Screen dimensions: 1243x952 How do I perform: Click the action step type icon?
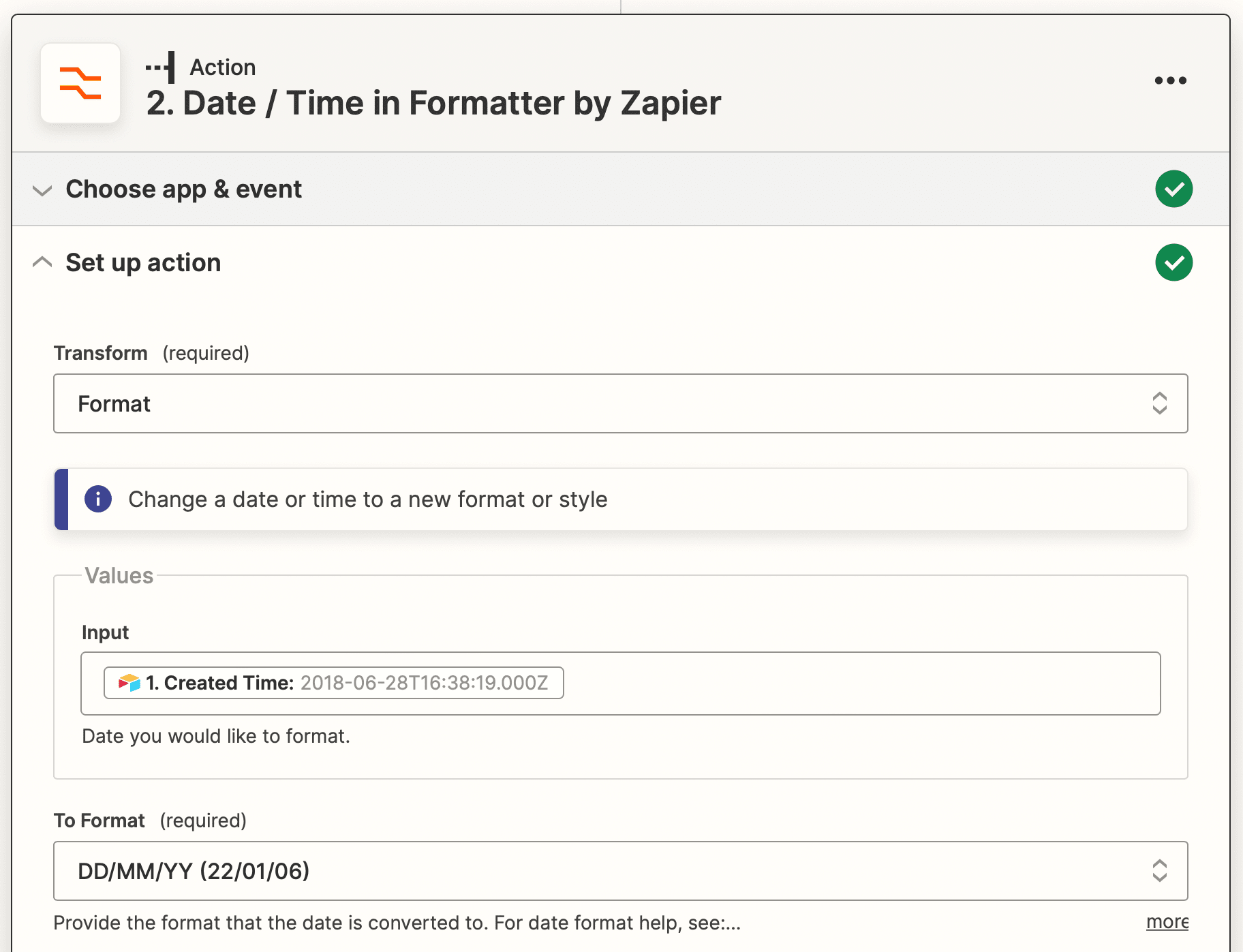coord(162,67)
